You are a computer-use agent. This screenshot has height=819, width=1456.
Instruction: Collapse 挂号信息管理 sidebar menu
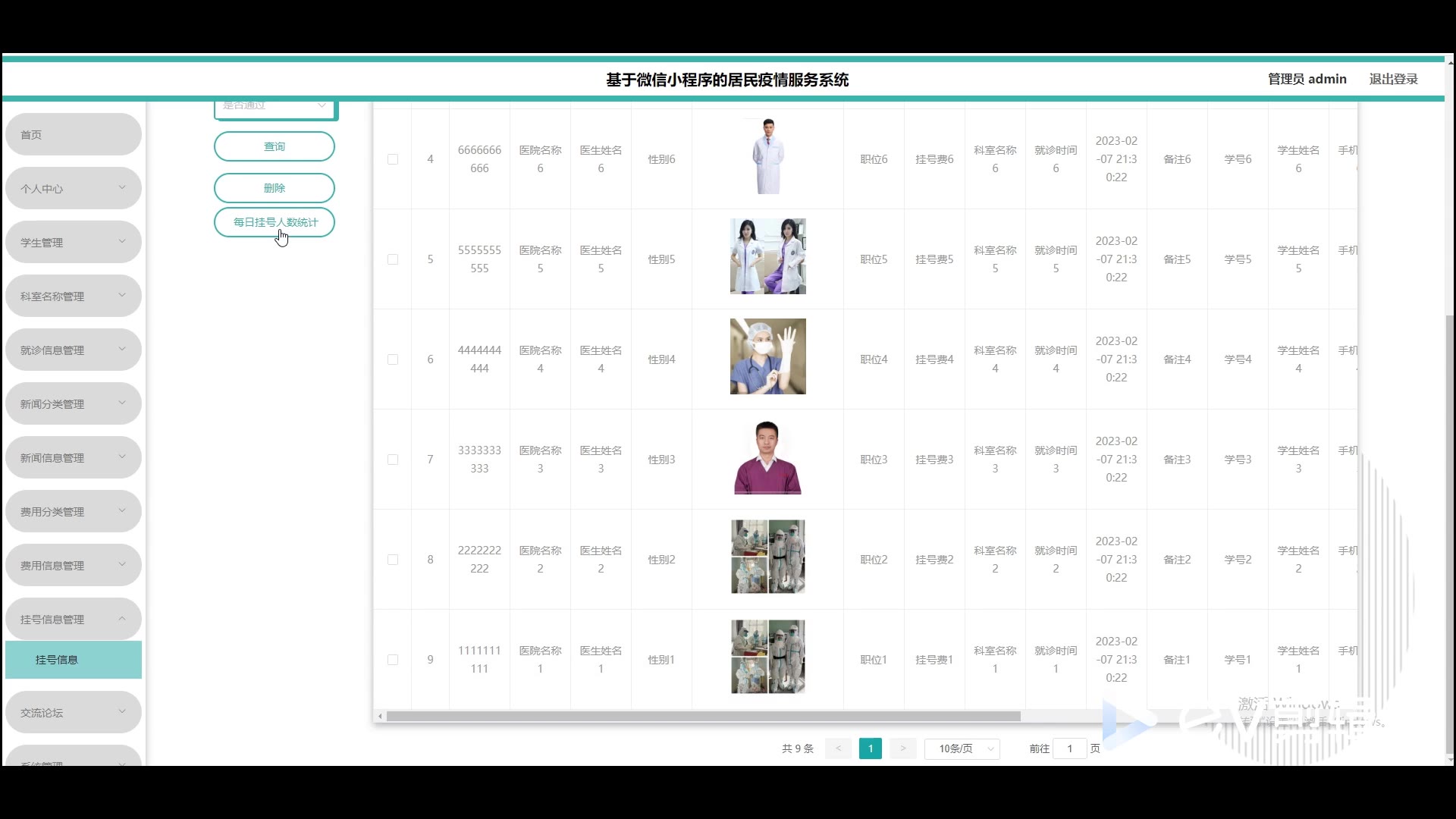pos(73,619)
